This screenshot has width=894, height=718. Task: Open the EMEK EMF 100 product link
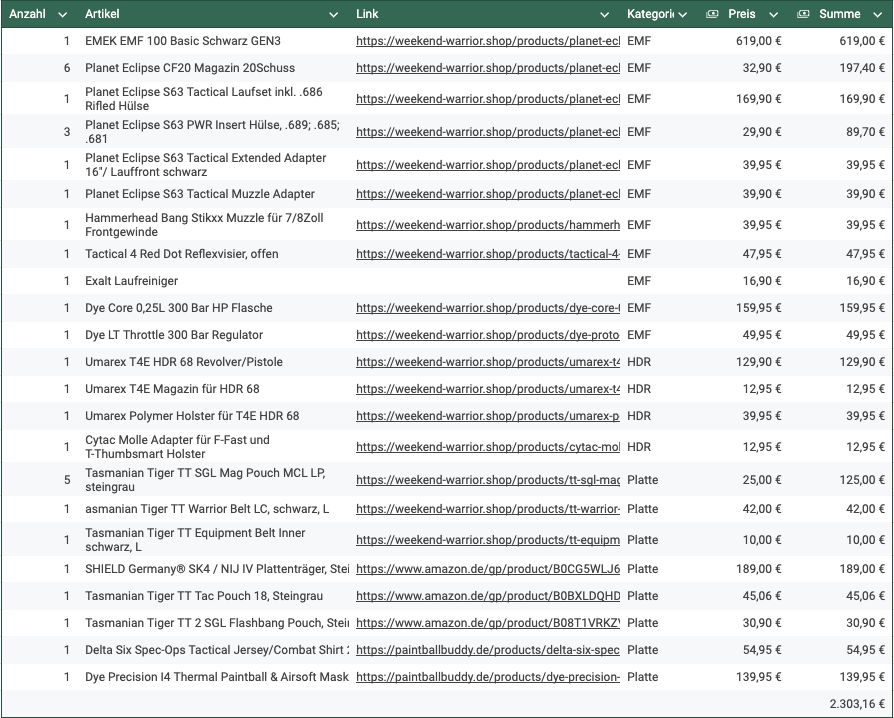coord(487,41)
